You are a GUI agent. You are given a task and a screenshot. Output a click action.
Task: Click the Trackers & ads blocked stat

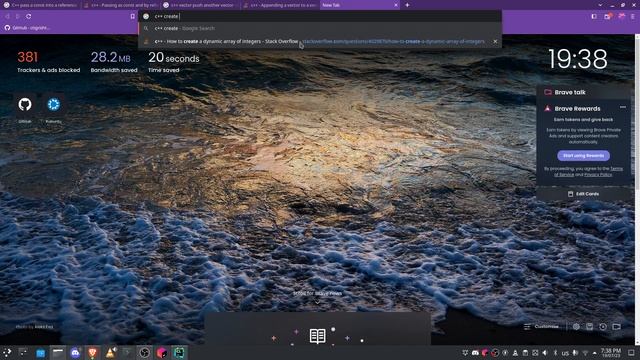48,62
